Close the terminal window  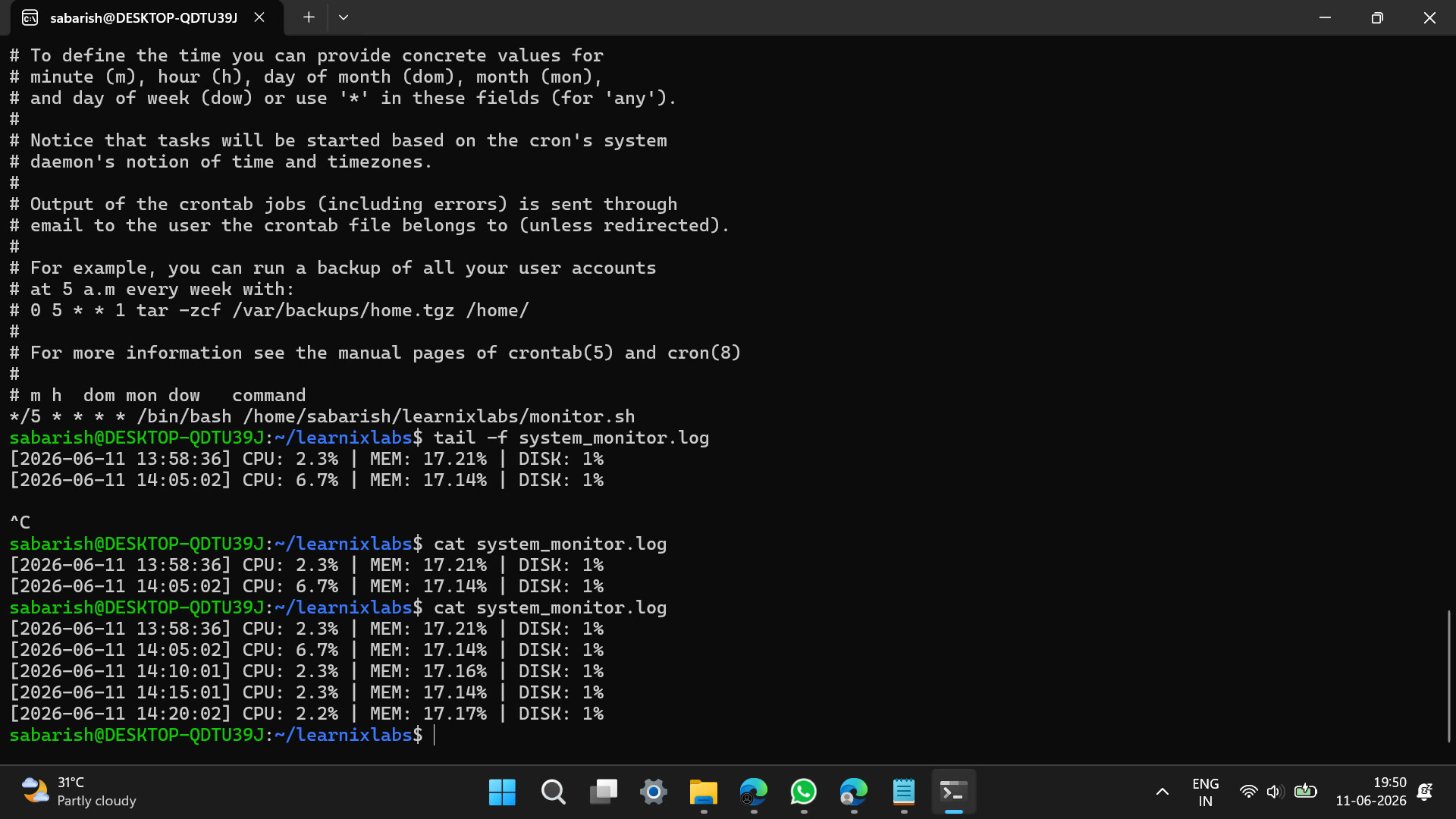point(1429,17)
